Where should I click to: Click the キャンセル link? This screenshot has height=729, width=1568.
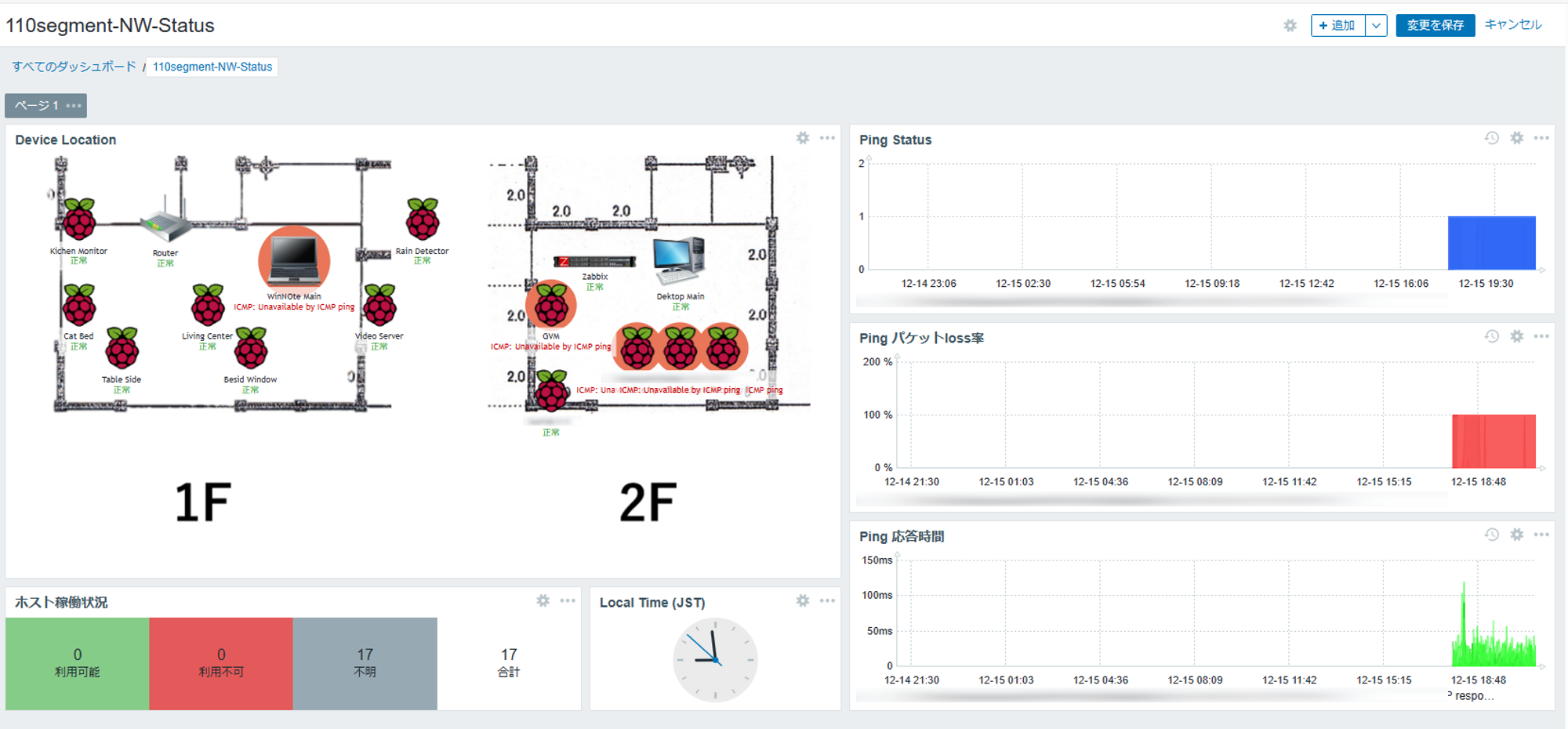point(1513,24)
